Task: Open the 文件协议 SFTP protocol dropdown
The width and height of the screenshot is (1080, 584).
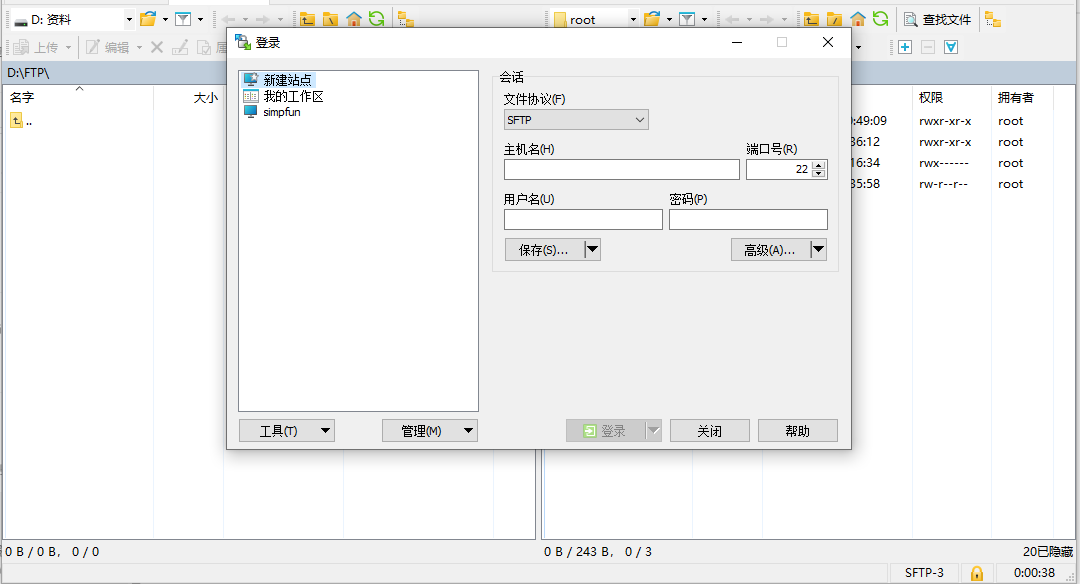Action: pyautogui.click(x=576, y=120)
